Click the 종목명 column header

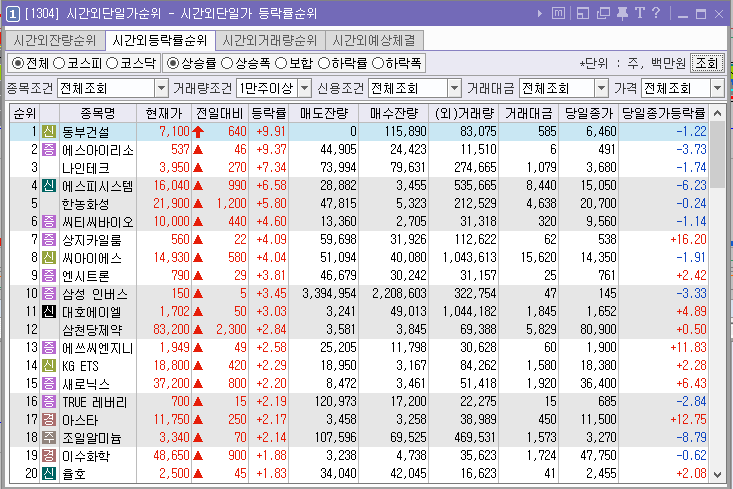pyautogui.click(x=97, y=114)
